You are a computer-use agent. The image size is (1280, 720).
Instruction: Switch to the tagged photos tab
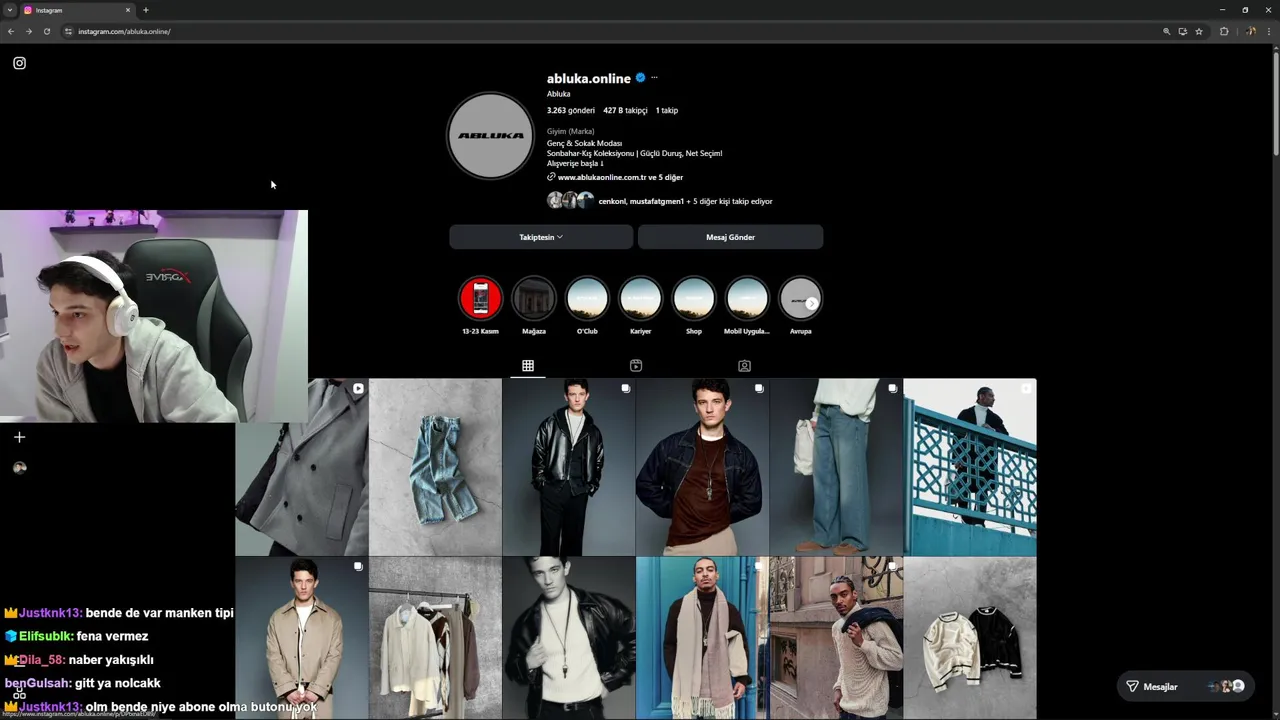tap(744, 366)
